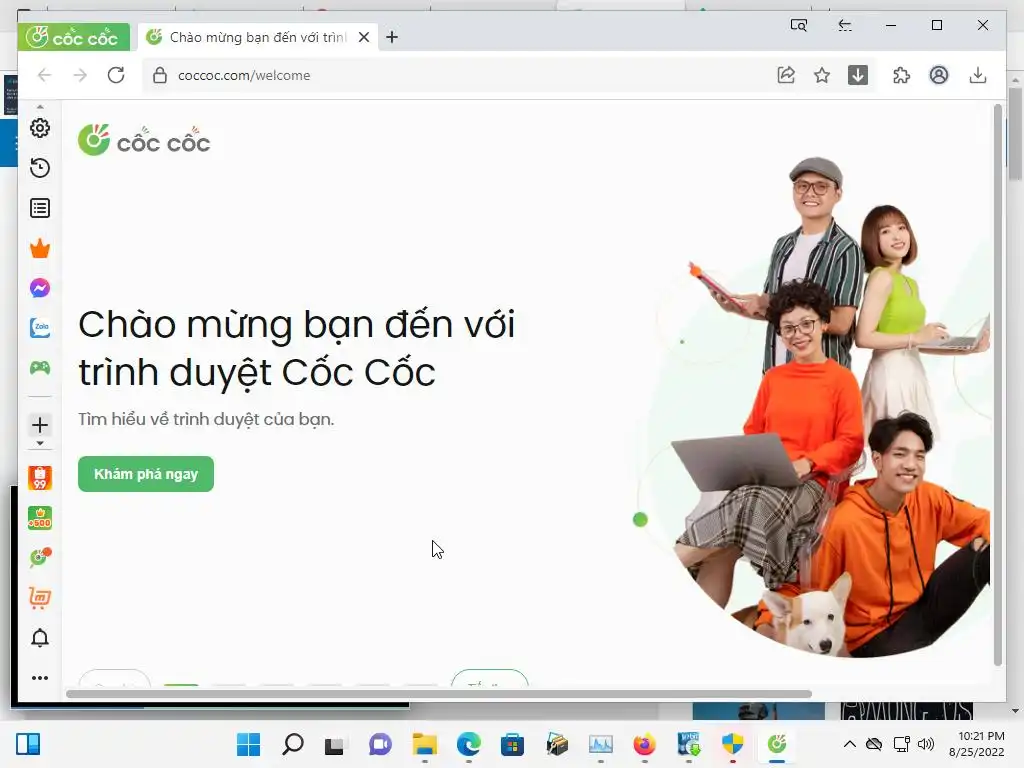Open the extensions puzzle menu
The width and height of the screenshot is (1024, 768).
pyautogui.click(x=901, y=75)
